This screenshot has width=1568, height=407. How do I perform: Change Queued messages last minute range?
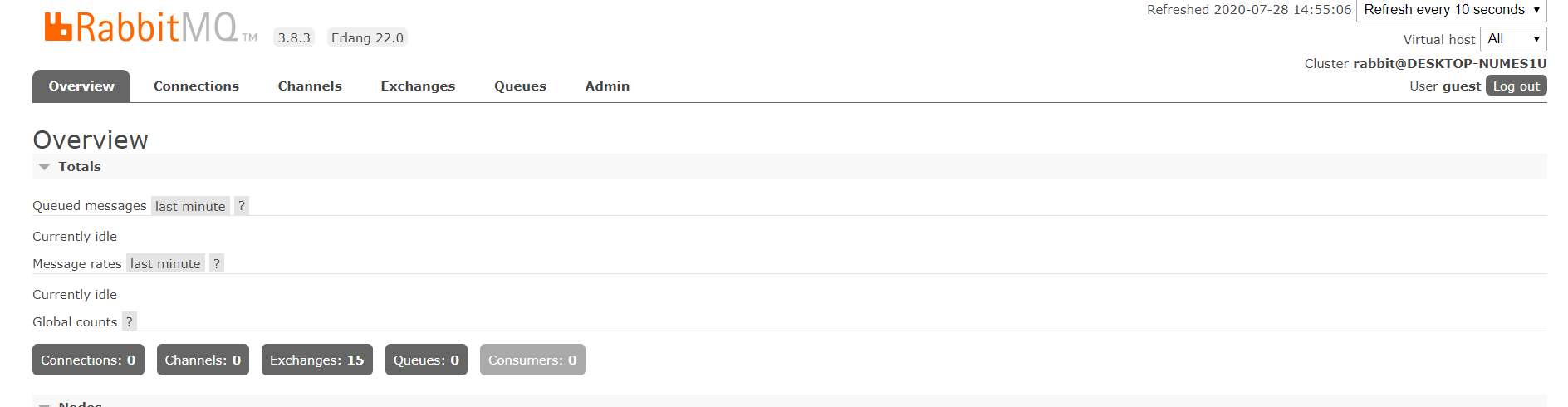[x=190, y=207]
